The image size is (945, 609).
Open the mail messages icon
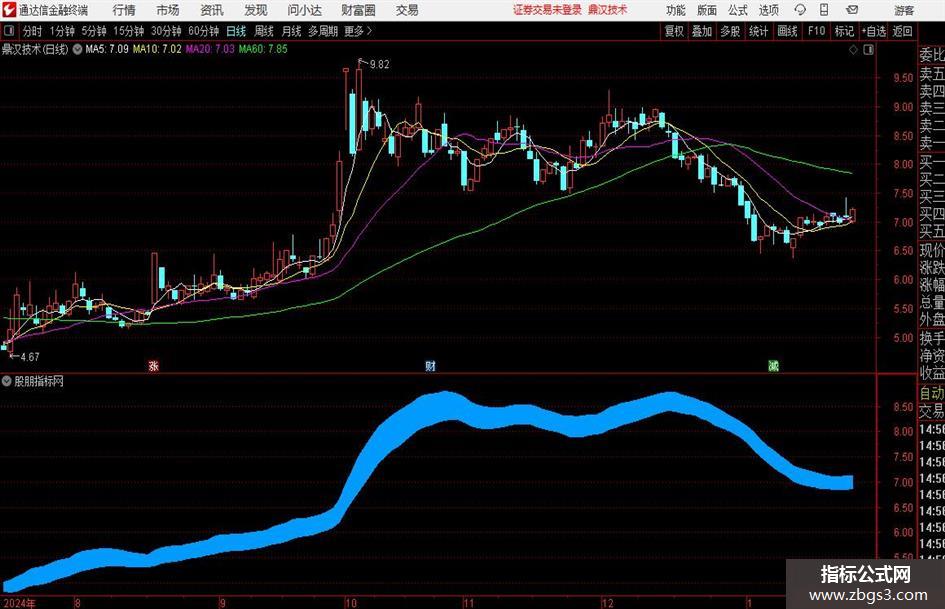[852, 10]
